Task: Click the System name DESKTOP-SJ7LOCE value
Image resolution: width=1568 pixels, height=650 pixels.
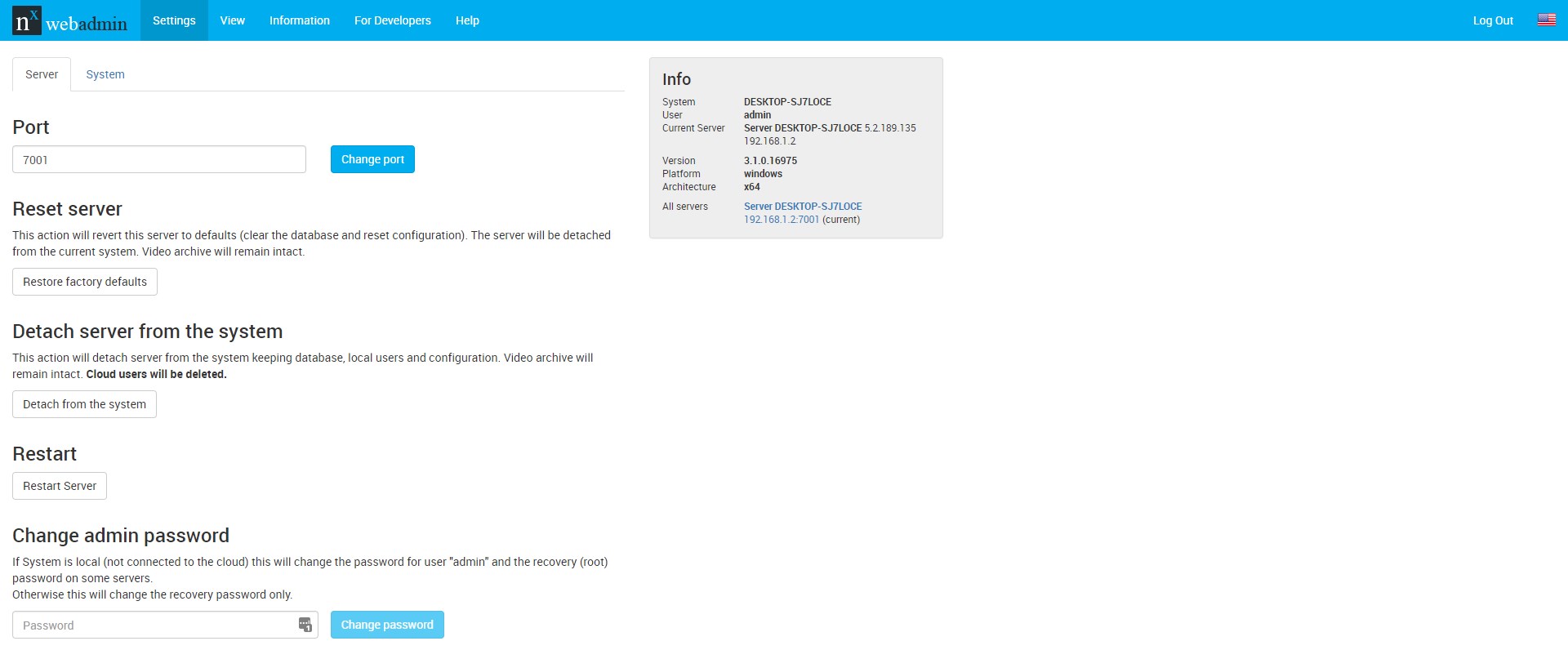Action: 787,102
